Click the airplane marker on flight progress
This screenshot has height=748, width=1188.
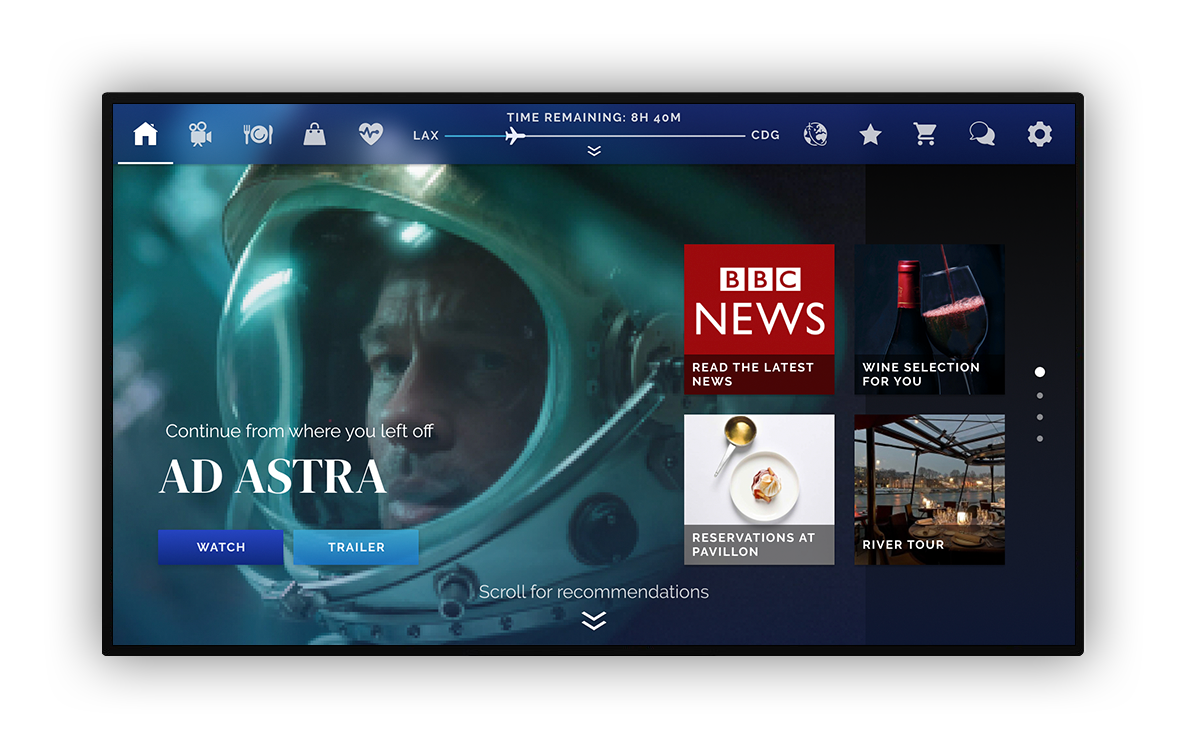(514, 136)
